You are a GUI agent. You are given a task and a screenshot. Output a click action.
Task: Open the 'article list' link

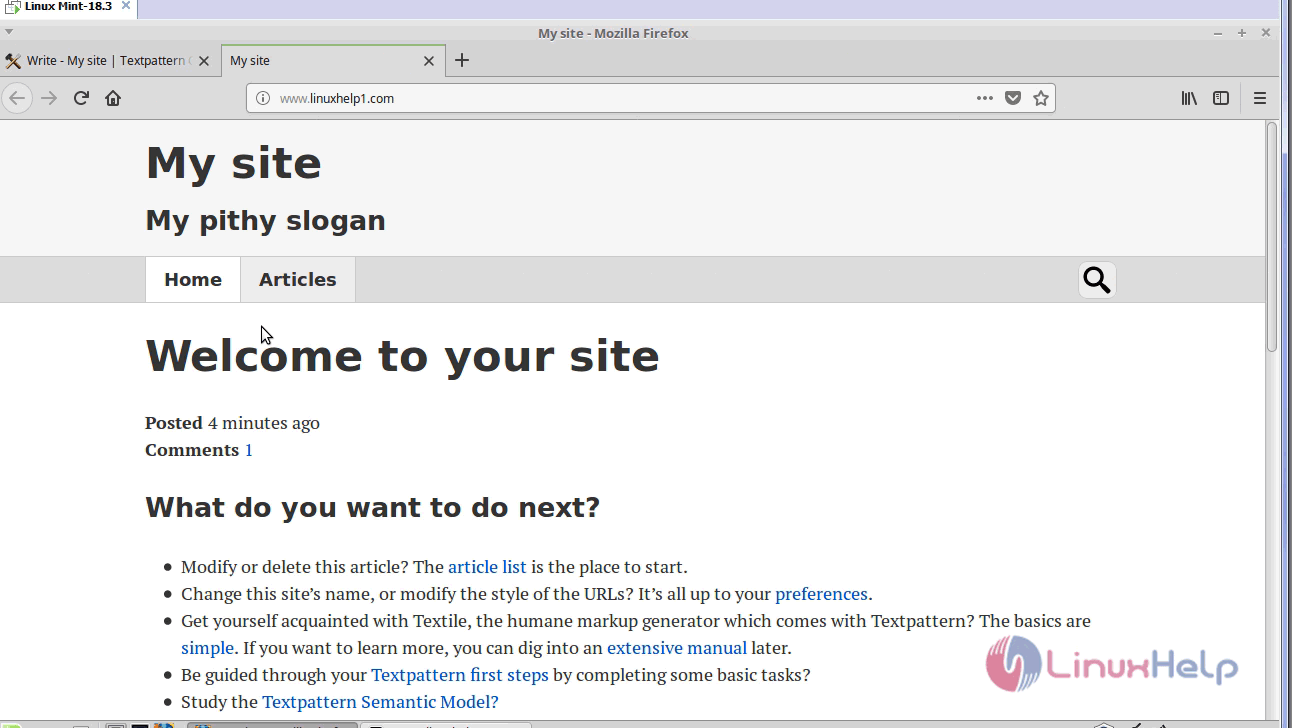487,567
